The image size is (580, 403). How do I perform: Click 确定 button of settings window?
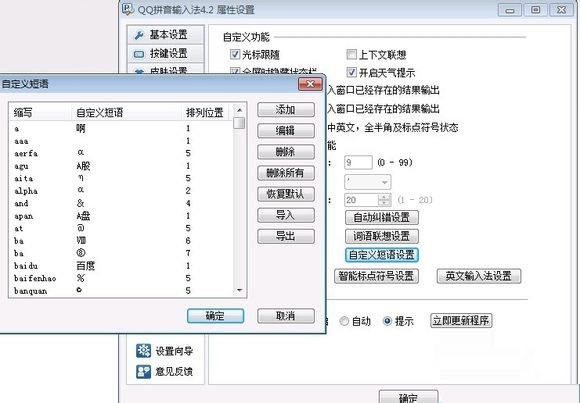(408, 397)
